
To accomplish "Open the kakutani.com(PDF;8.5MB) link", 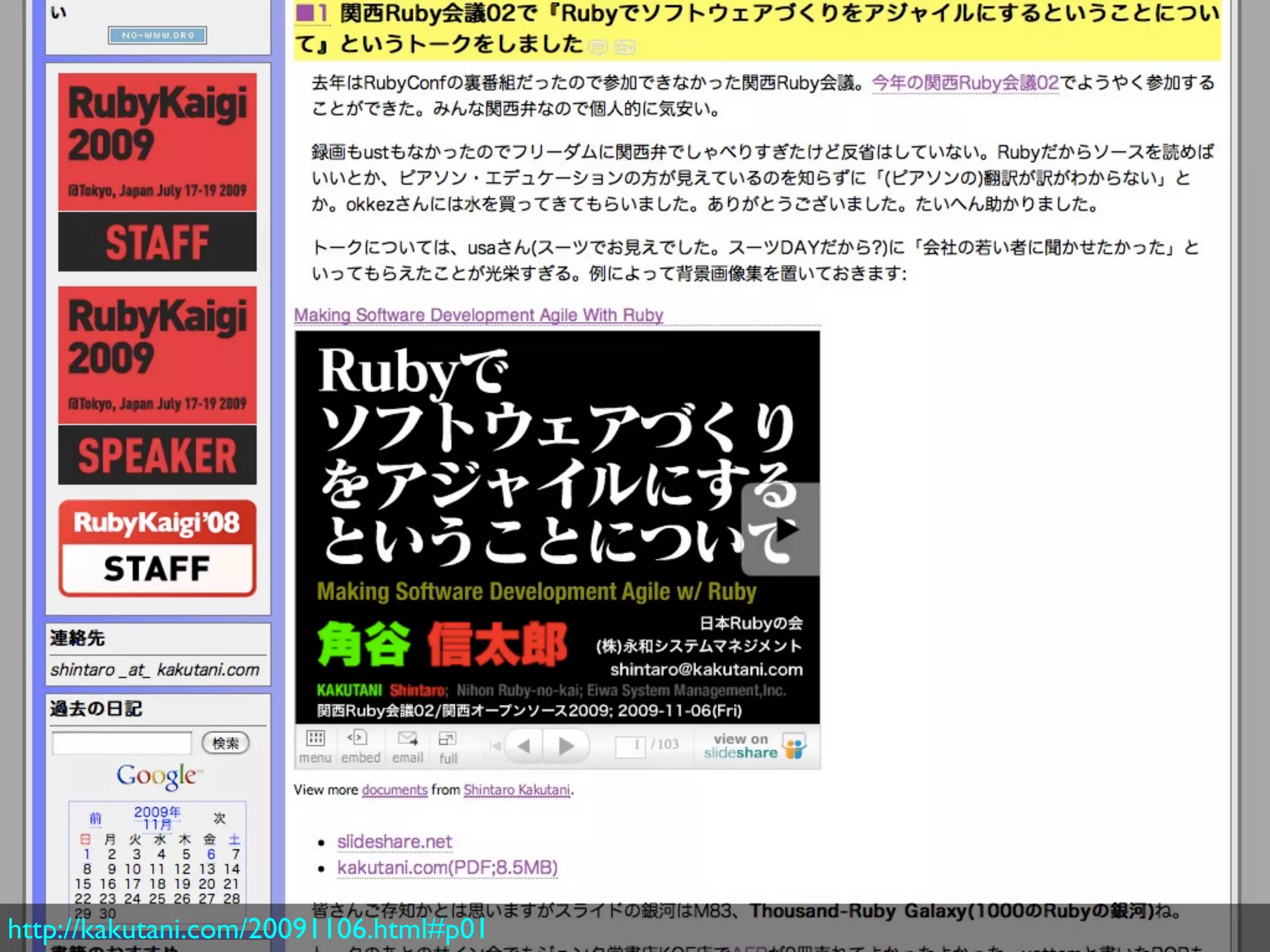I will click(x=447, y=867).
